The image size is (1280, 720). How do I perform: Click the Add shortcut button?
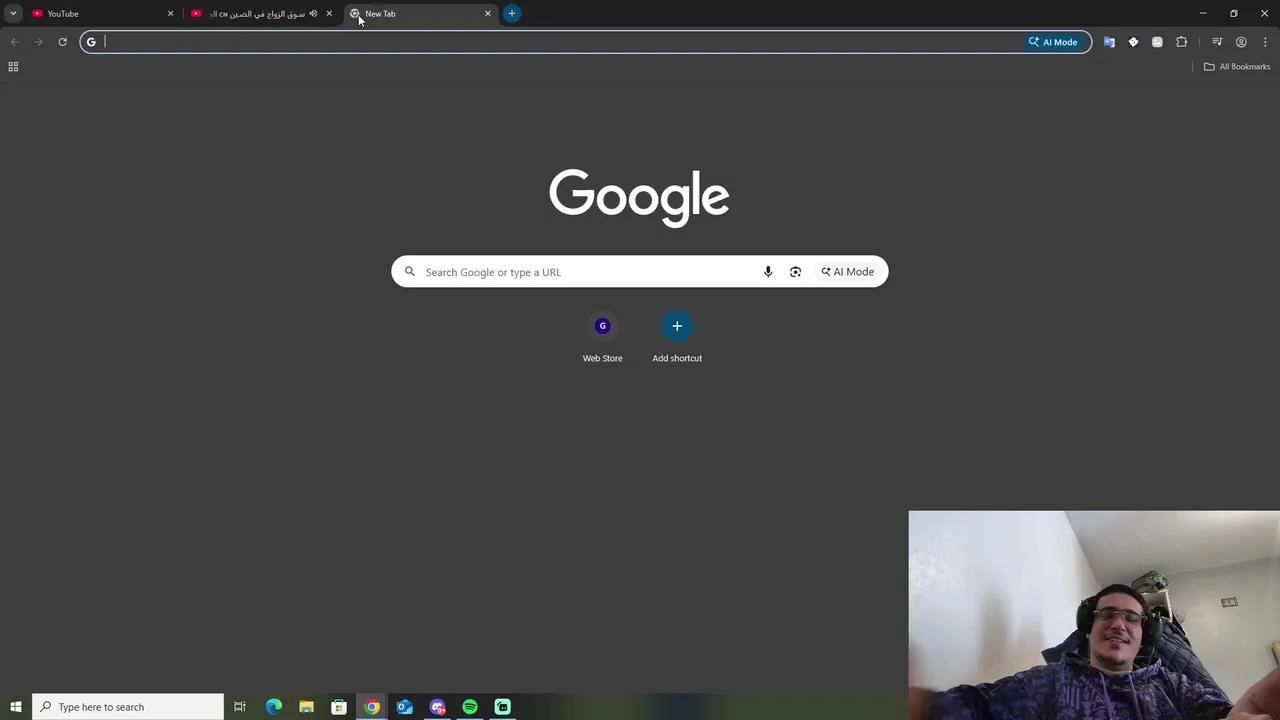point(677,338)
